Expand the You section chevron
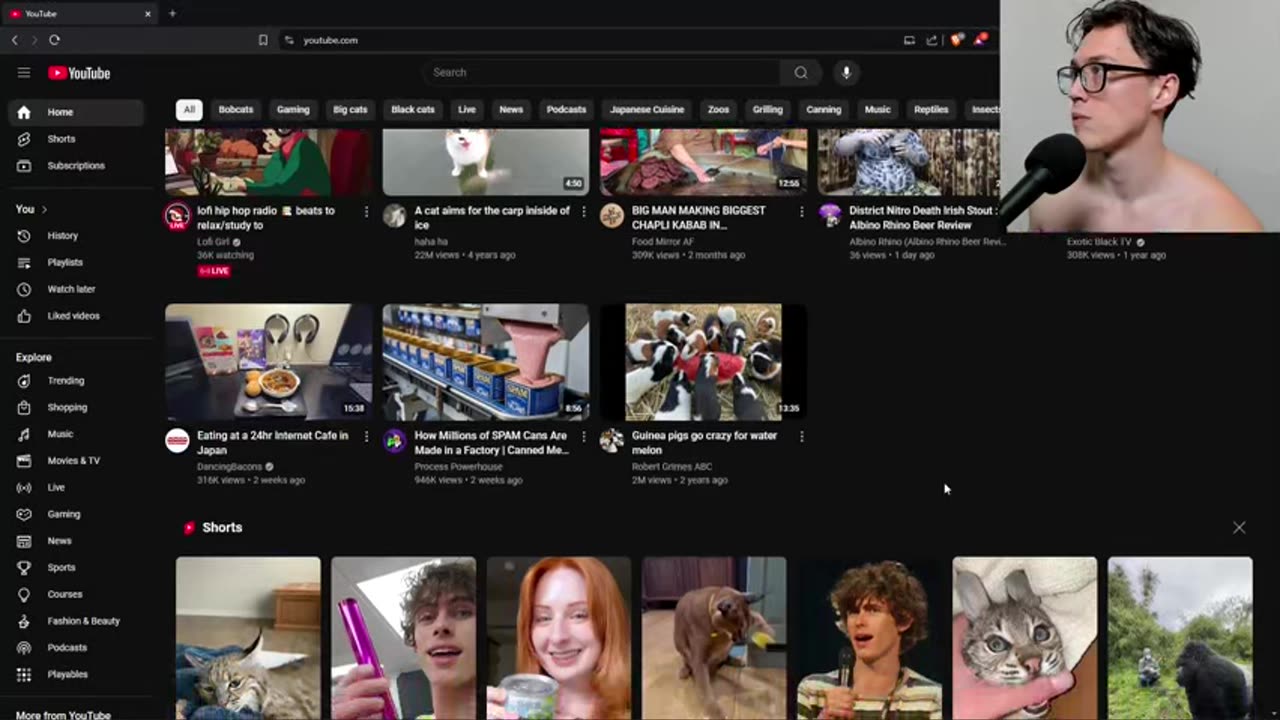The image size is (1280, 720). click(44, 209)
